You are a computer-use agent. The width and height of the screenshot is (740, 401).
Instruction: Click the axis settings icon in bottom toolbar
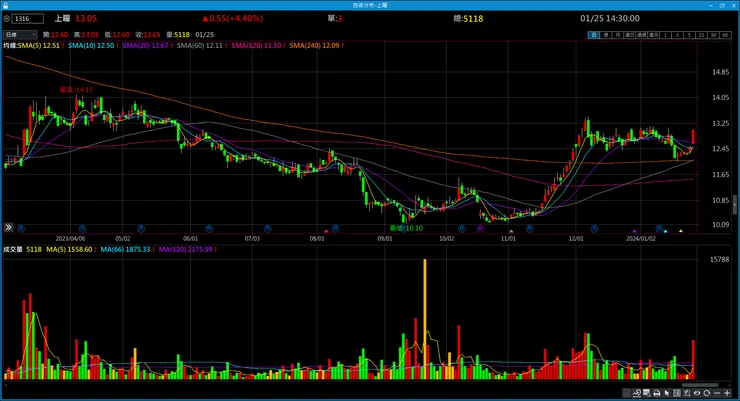pyautogui.click(x=687, y=393)
